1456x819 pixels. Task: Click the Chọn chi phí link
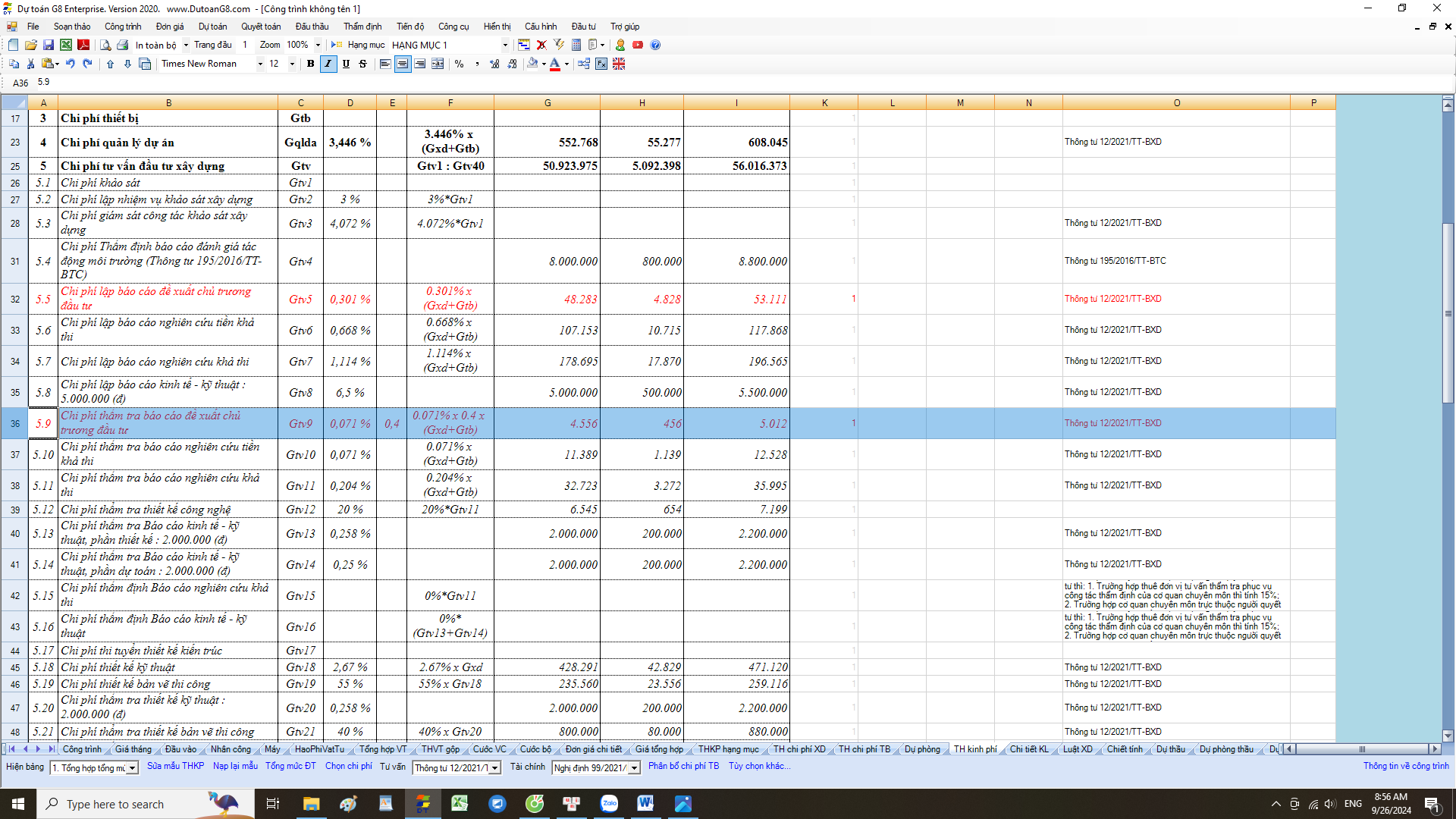pos(349,767)
